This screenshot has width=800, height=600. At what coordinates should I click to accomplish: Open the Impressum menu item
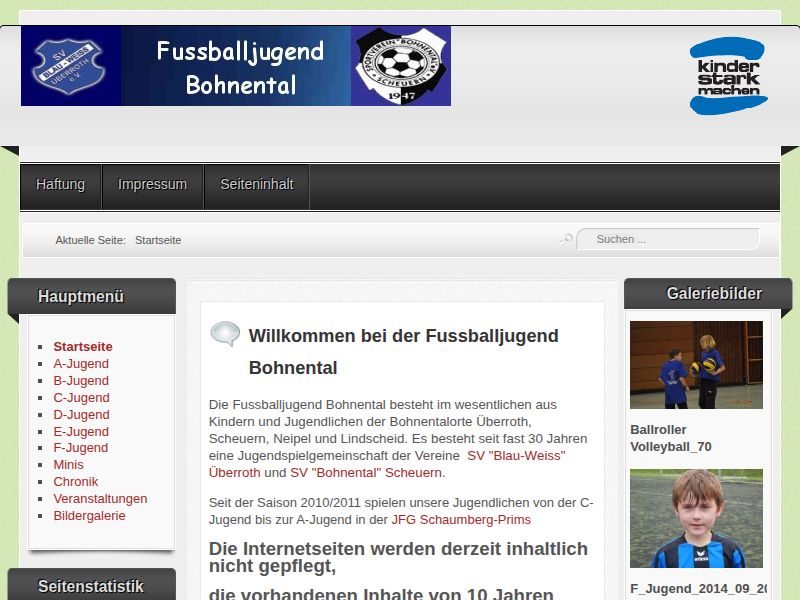coord(152,185)
